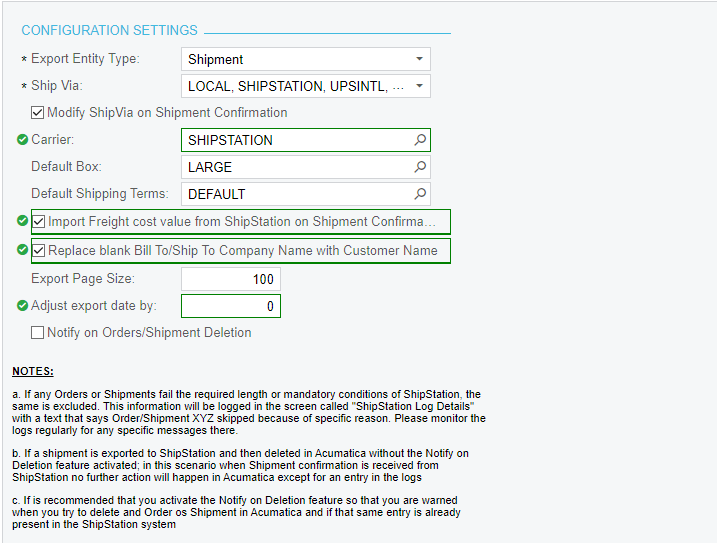Viewport: 717px width, 543px height.
Task: Click the Default Shipping Terms label
Action: click(x=100, y=194)
